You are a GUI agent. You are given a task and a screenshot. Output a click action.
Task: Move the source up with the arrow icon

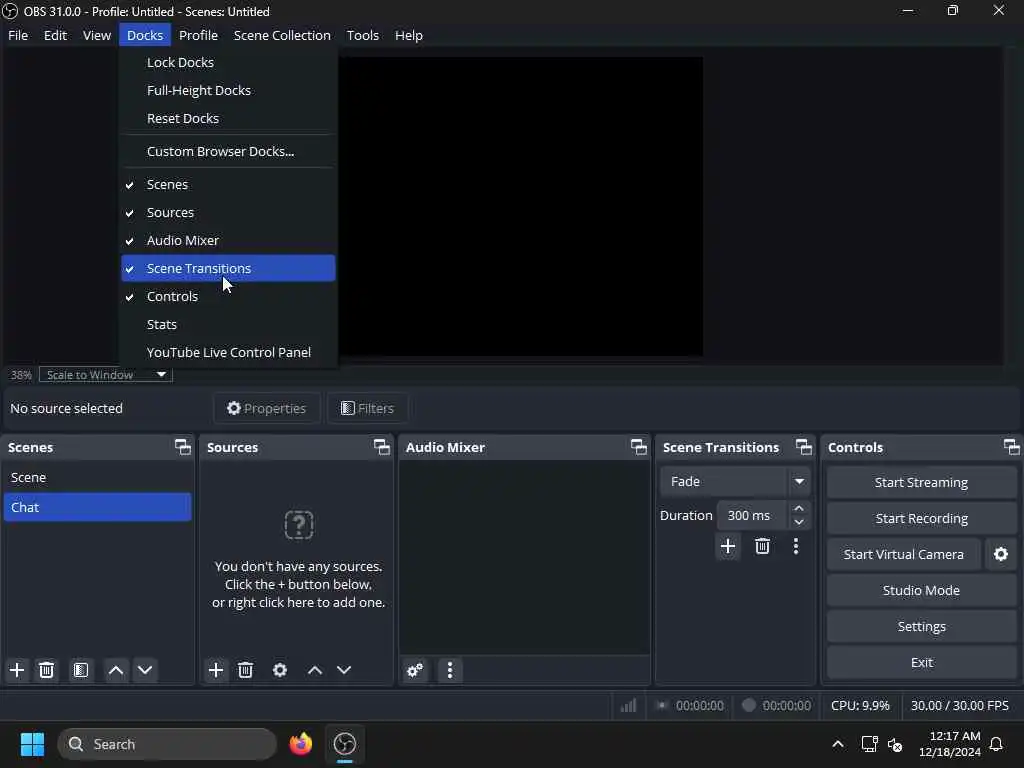tap(315, 670)
